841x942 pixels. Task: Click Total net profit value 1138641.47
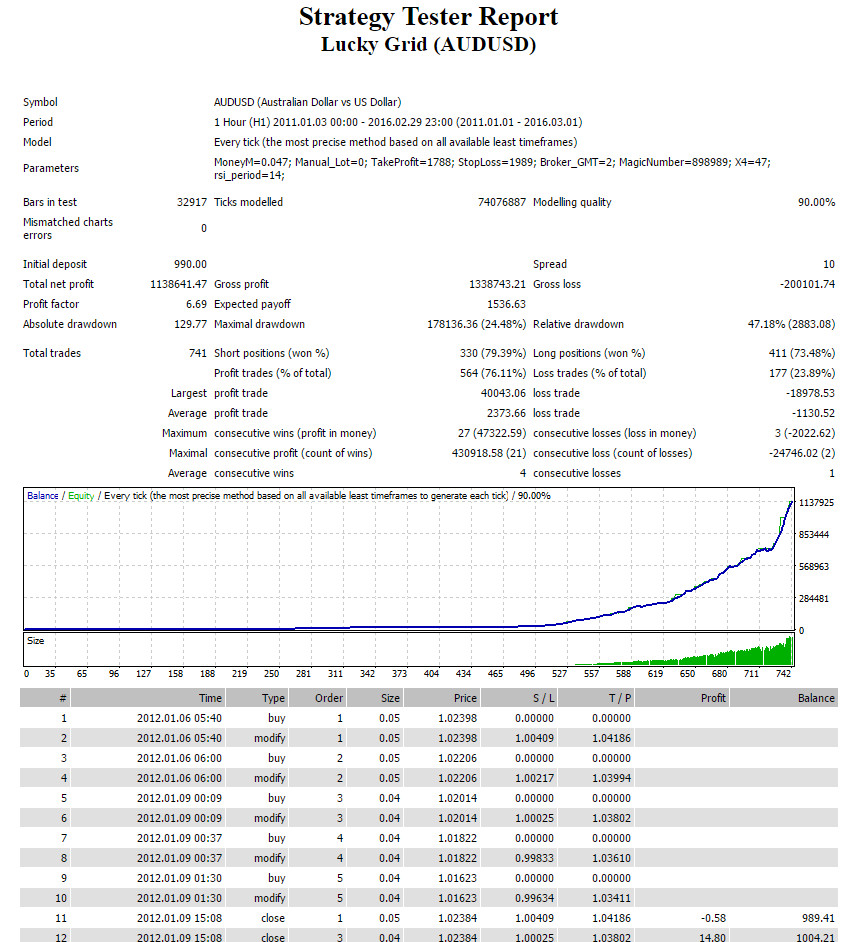(x=178, y=284)
